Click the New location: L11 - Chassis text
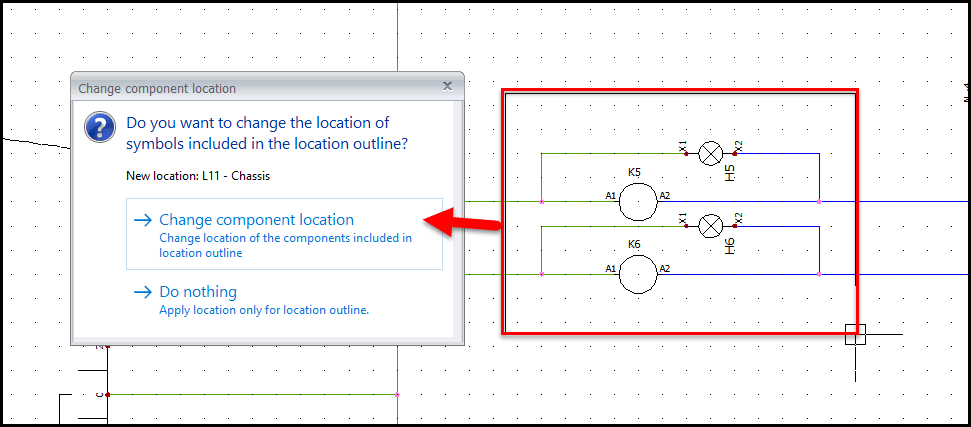This screenshot has width=971, height=427. pos(198,176)
